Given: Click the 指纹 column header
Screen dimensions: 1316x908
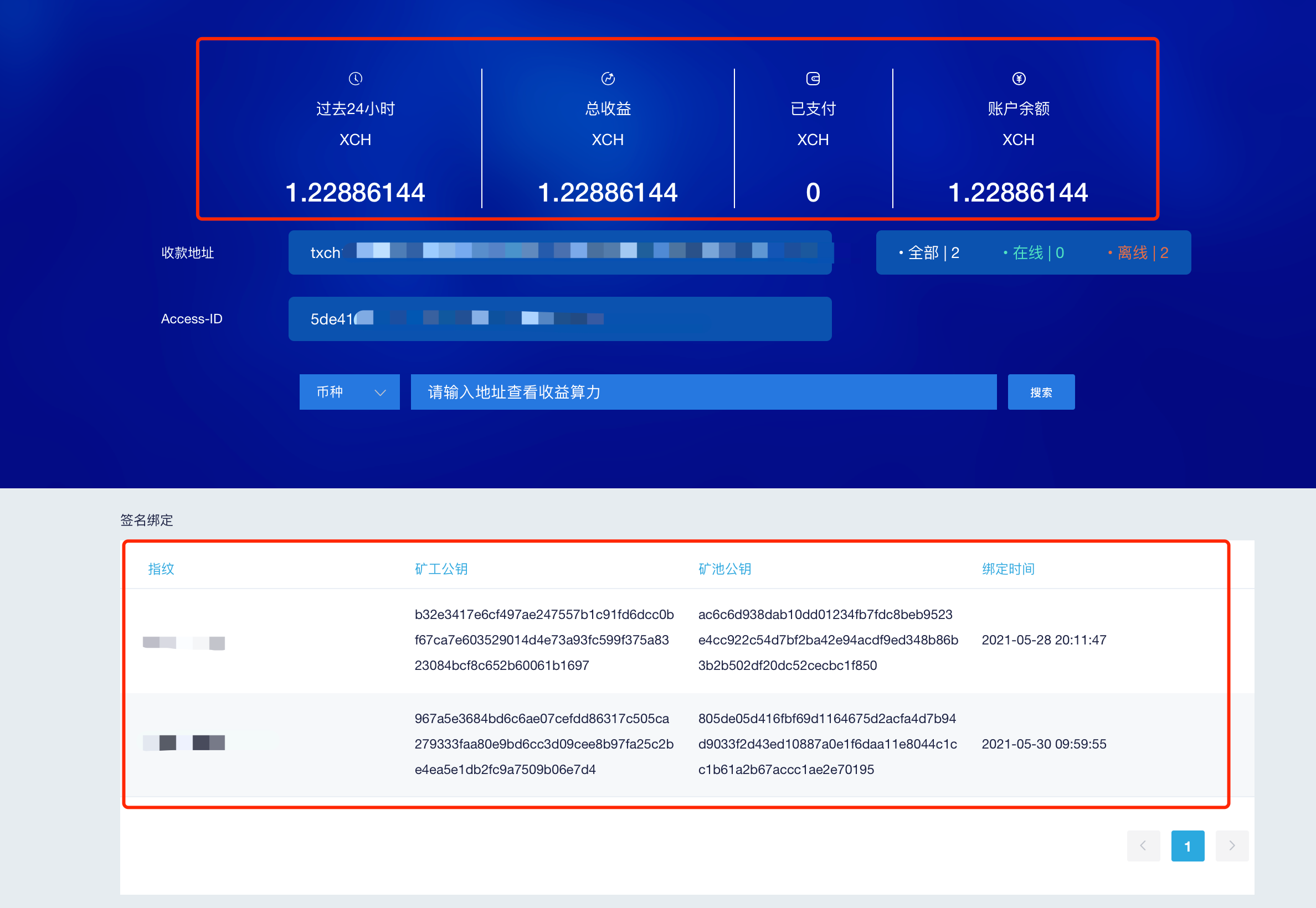Looking at the screenshot, I should 161,569.
